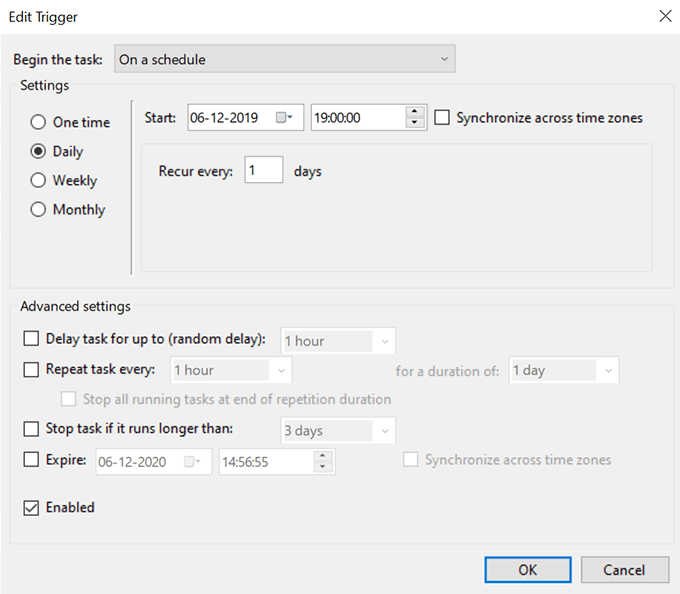Open the Begin the task dropdown
The width and height of the screenshot is (680, 594).
coord(285,60)
